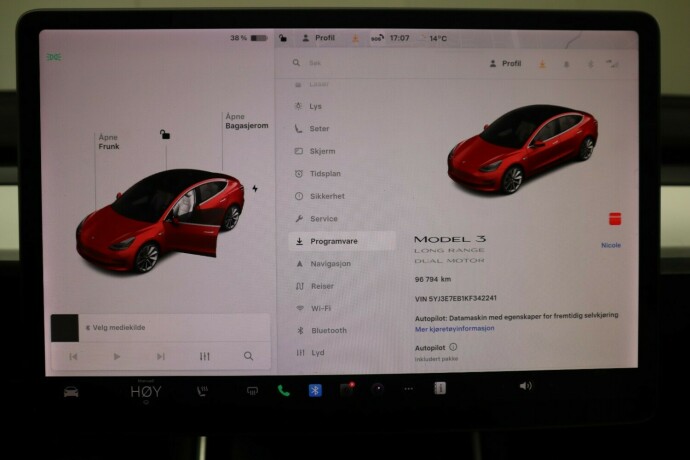Open the green phone app
Viewport: 690px width, 460px height.
pos(283,390)
